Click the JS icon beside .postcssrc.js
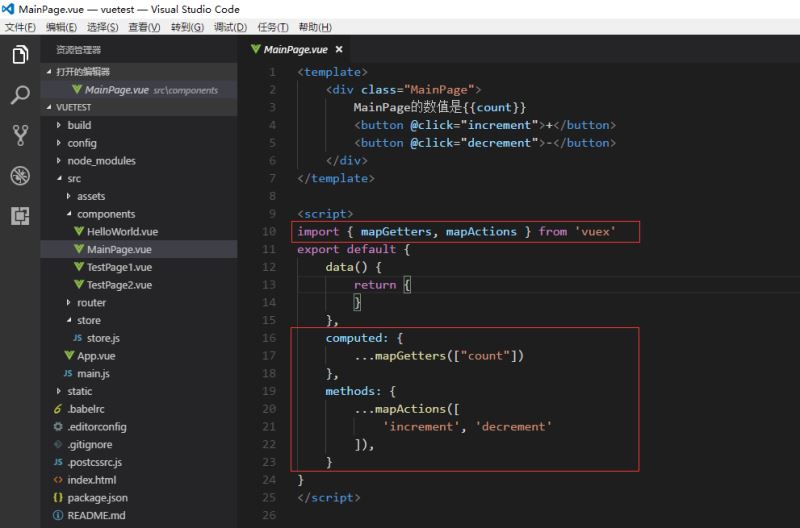This screenshot has width=800, height=528. 58,462
